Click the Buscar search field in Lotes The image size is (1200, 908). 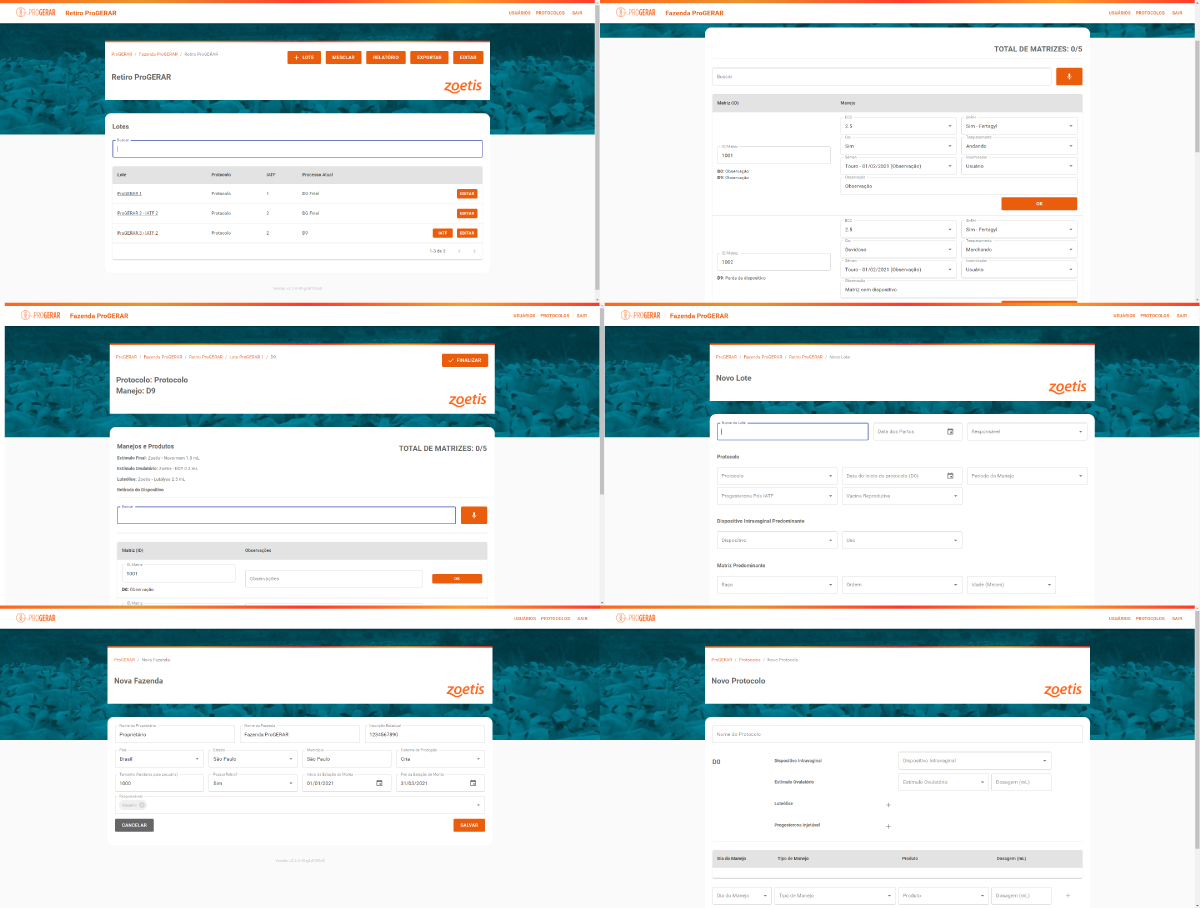click(x=296, y=147)
